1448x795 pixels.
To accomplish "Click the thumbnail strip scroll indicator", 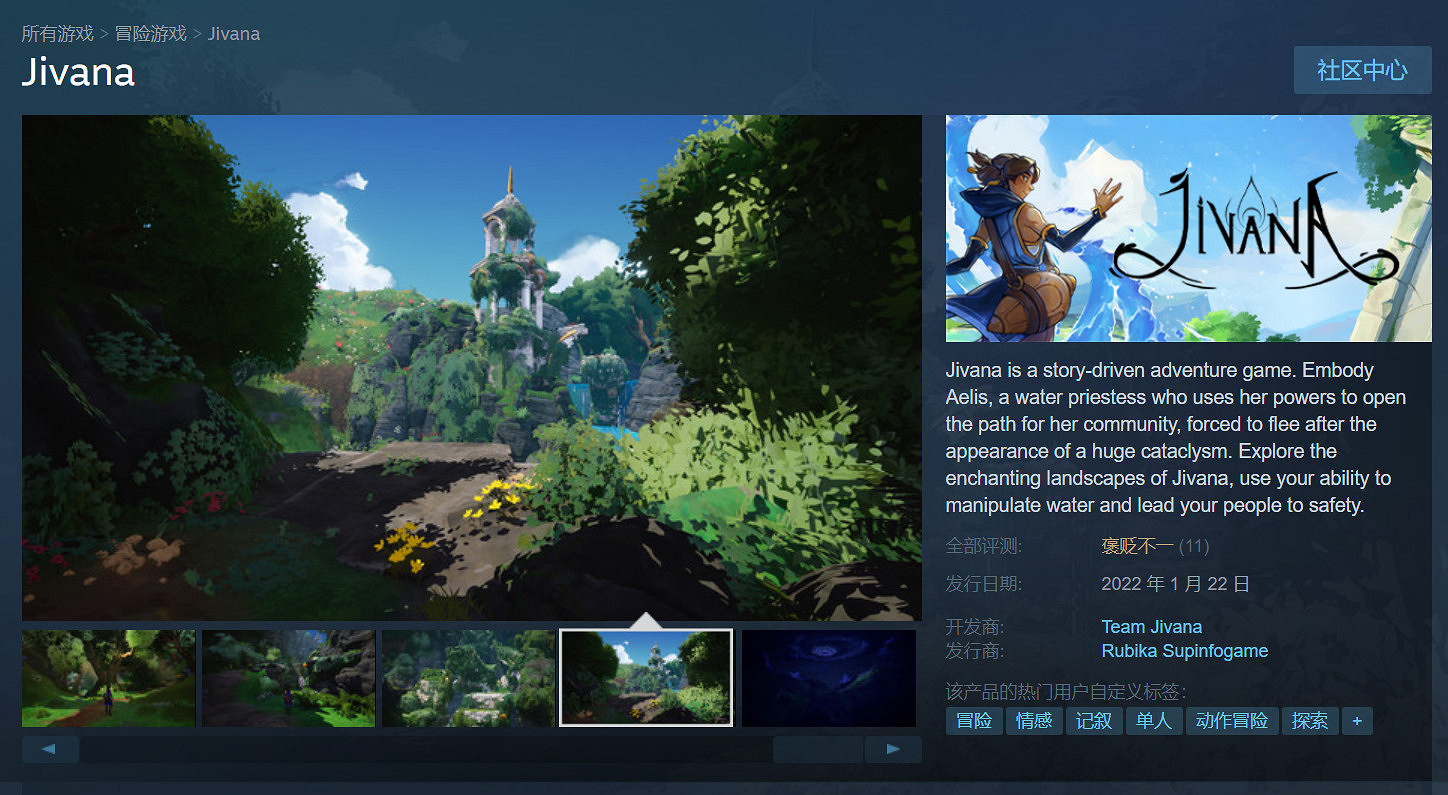I will [x=817, y=748].
